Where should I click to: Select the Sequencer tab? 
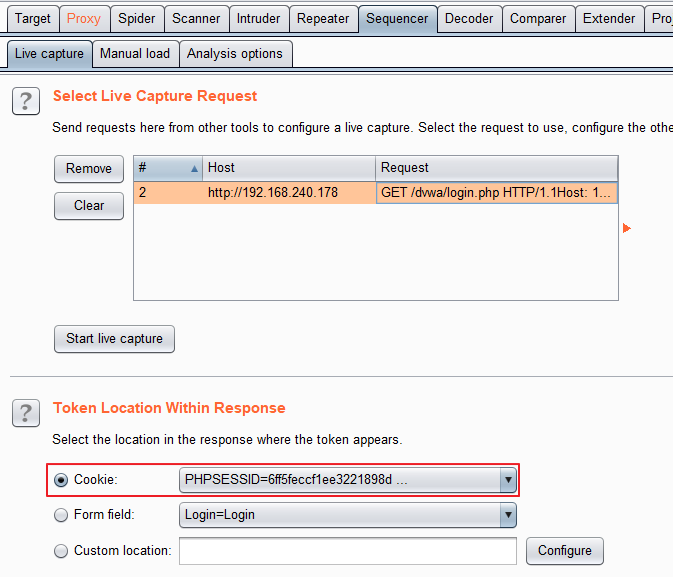397,19
